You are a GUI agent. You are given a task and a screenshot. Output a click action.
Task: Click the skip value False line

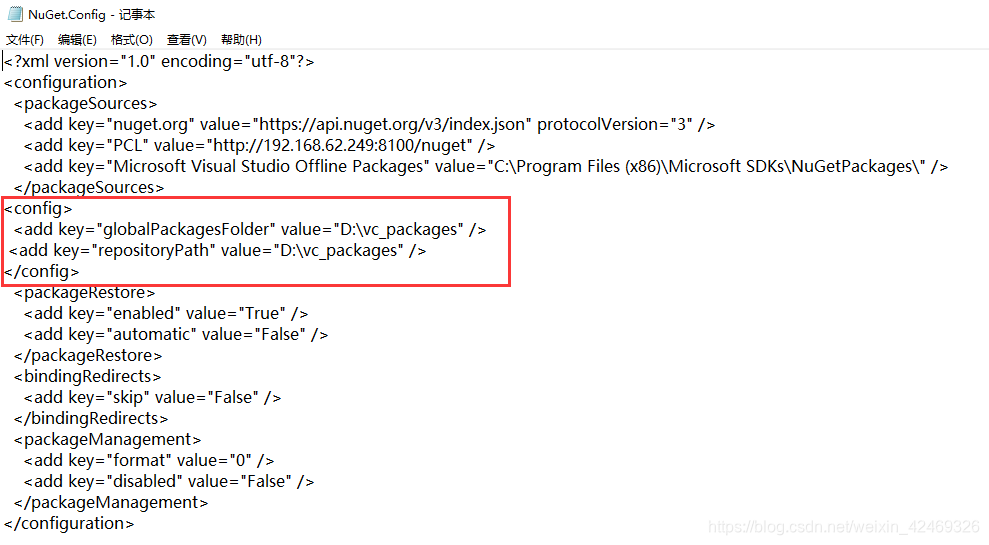[152, 397]
